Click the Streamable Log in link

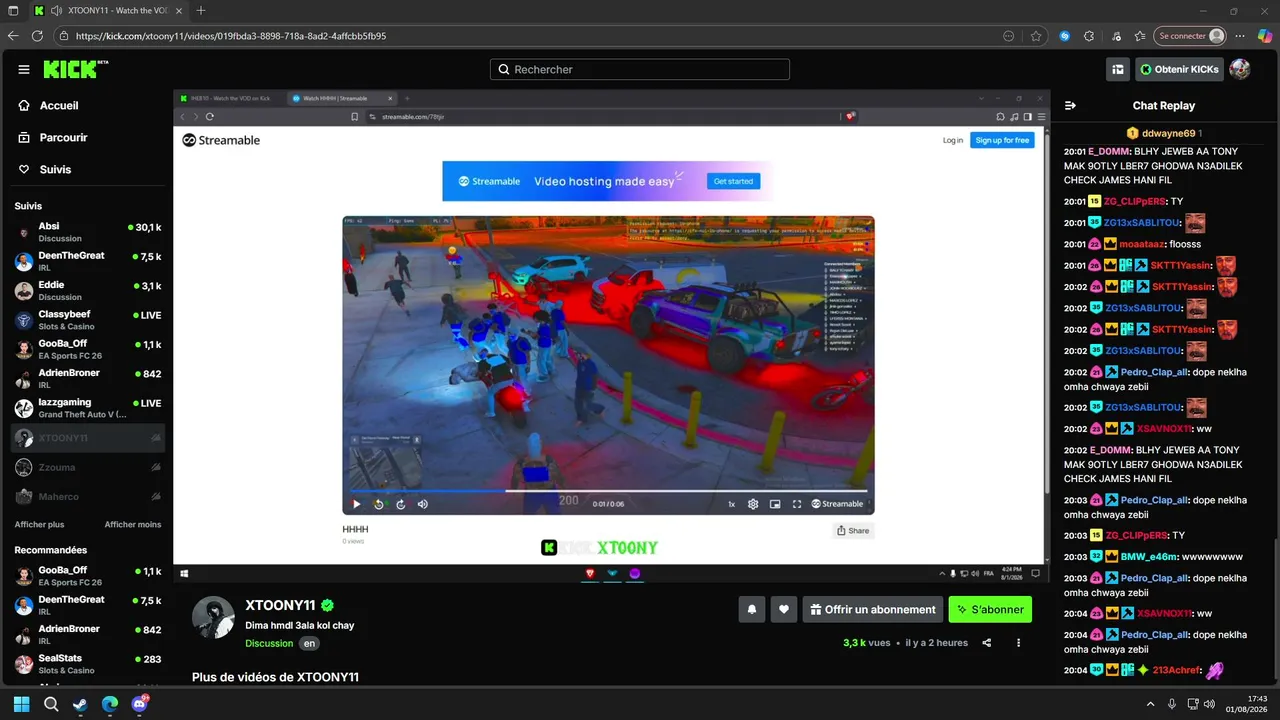(x=953, y=140)
